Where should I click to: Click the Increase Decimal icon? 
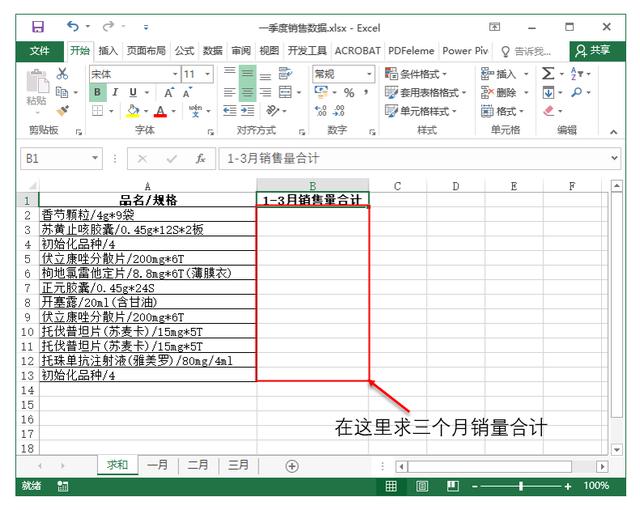[321, 111]
